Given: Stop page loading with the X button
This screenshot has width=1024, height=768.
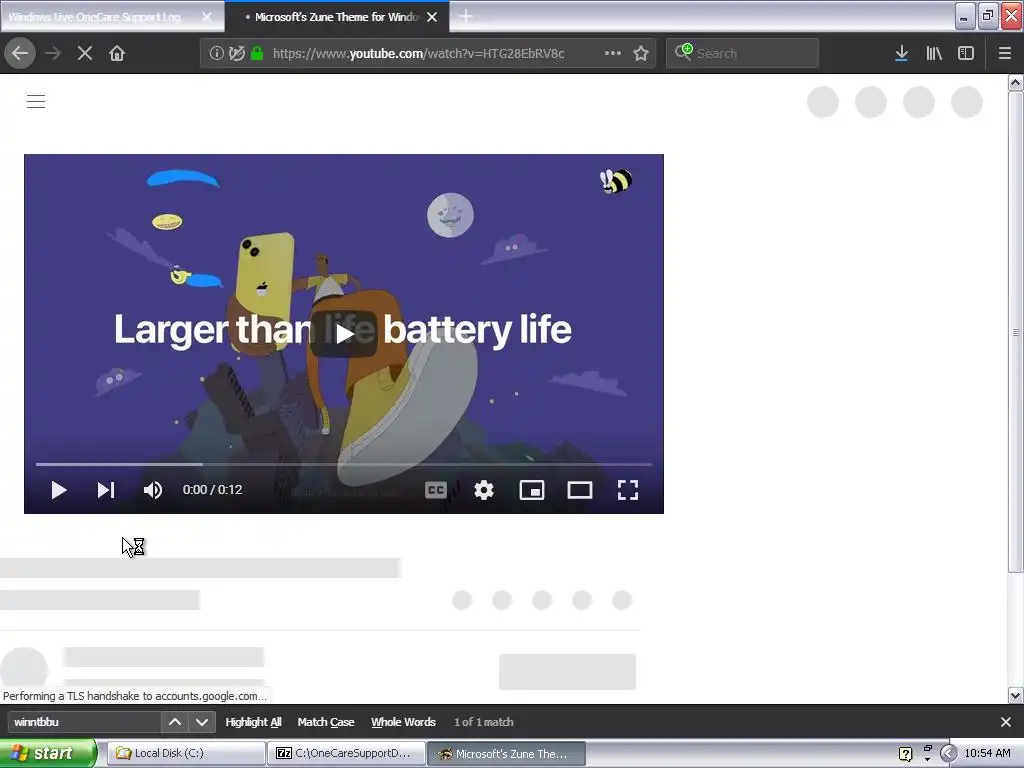Looking at the screenshot, I should point(85,53).
